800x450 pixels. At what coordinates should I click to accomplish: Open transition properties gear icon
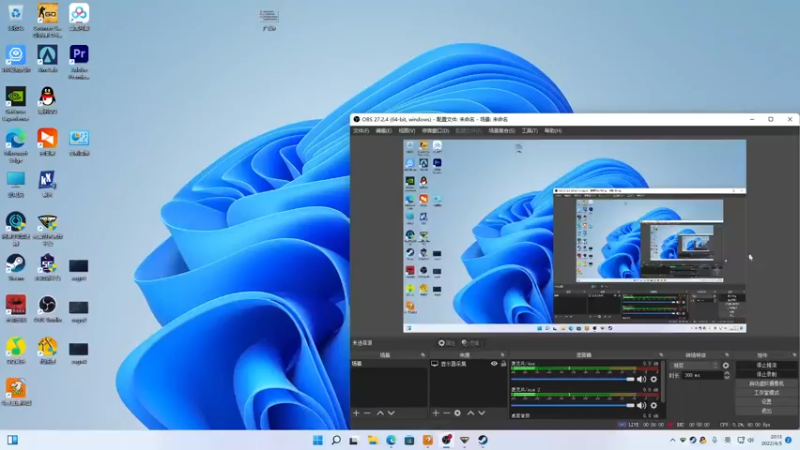[726, 365]
